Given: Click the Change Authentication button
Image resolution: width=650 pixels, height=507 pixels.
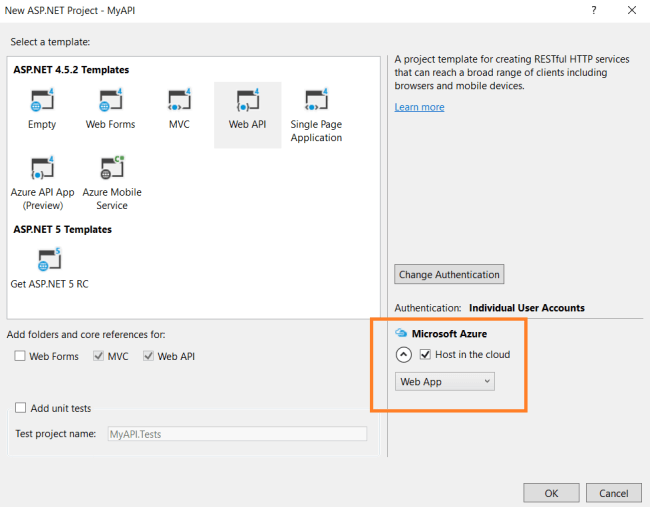Looking at the screenshot, I should tap(449, 274).
